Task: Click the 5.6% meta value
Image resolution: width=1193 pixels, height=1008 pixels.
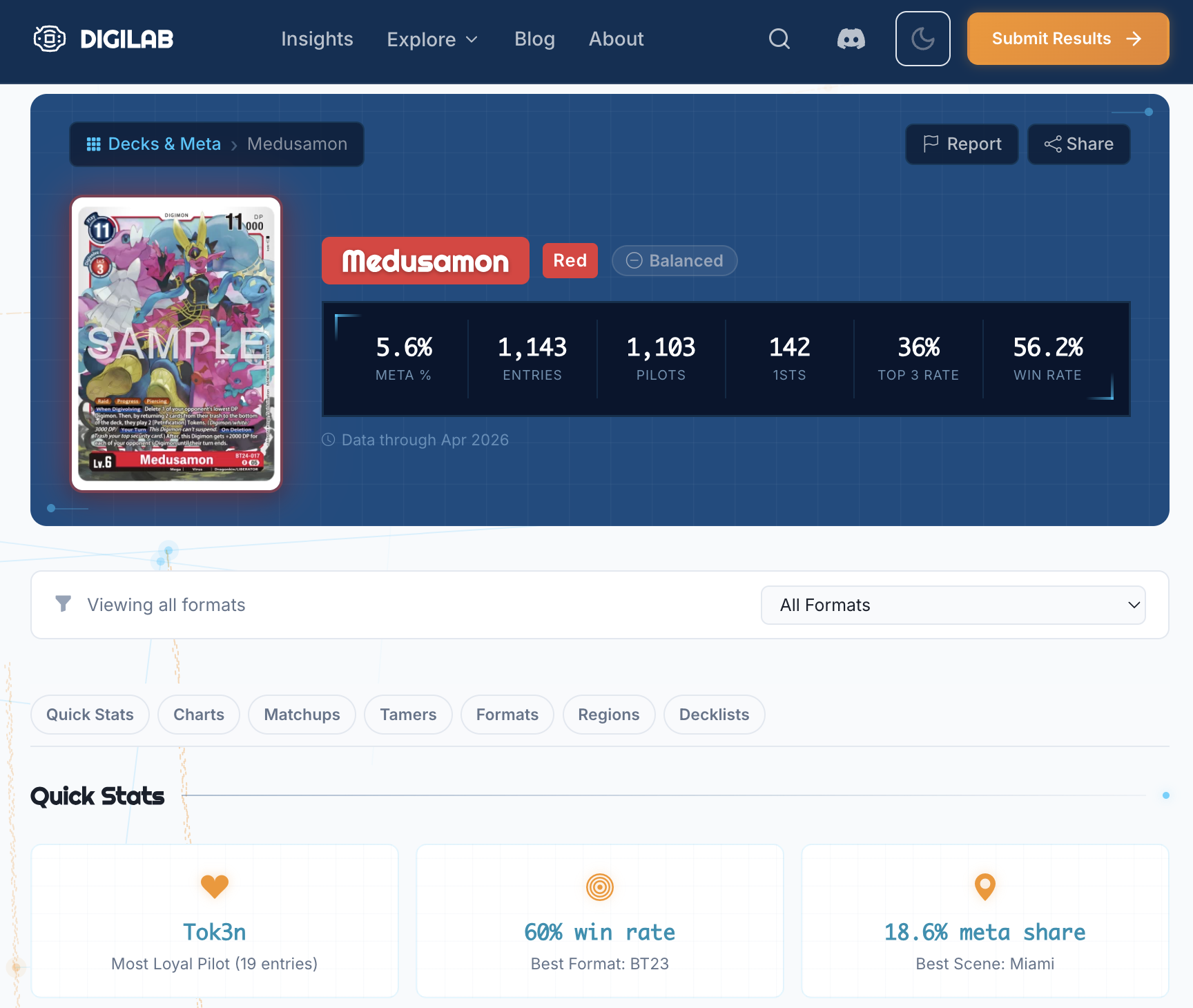Action: coord(404,347)
